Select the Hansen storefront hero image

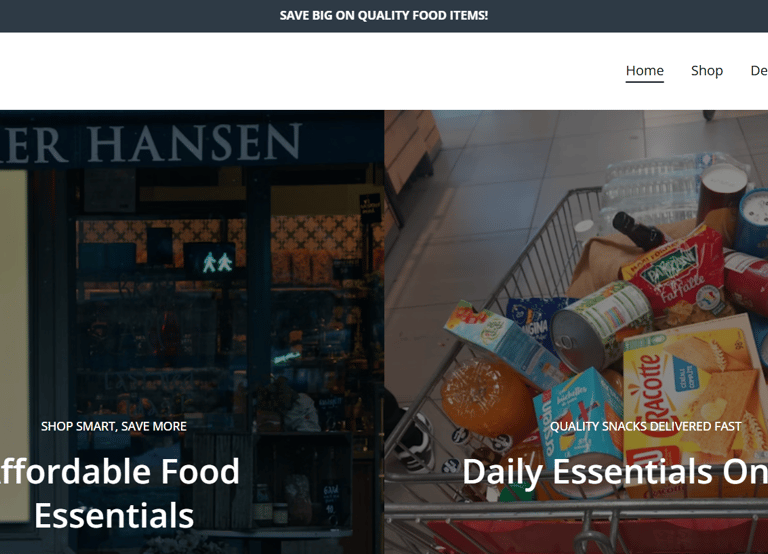tap(192, 332)
